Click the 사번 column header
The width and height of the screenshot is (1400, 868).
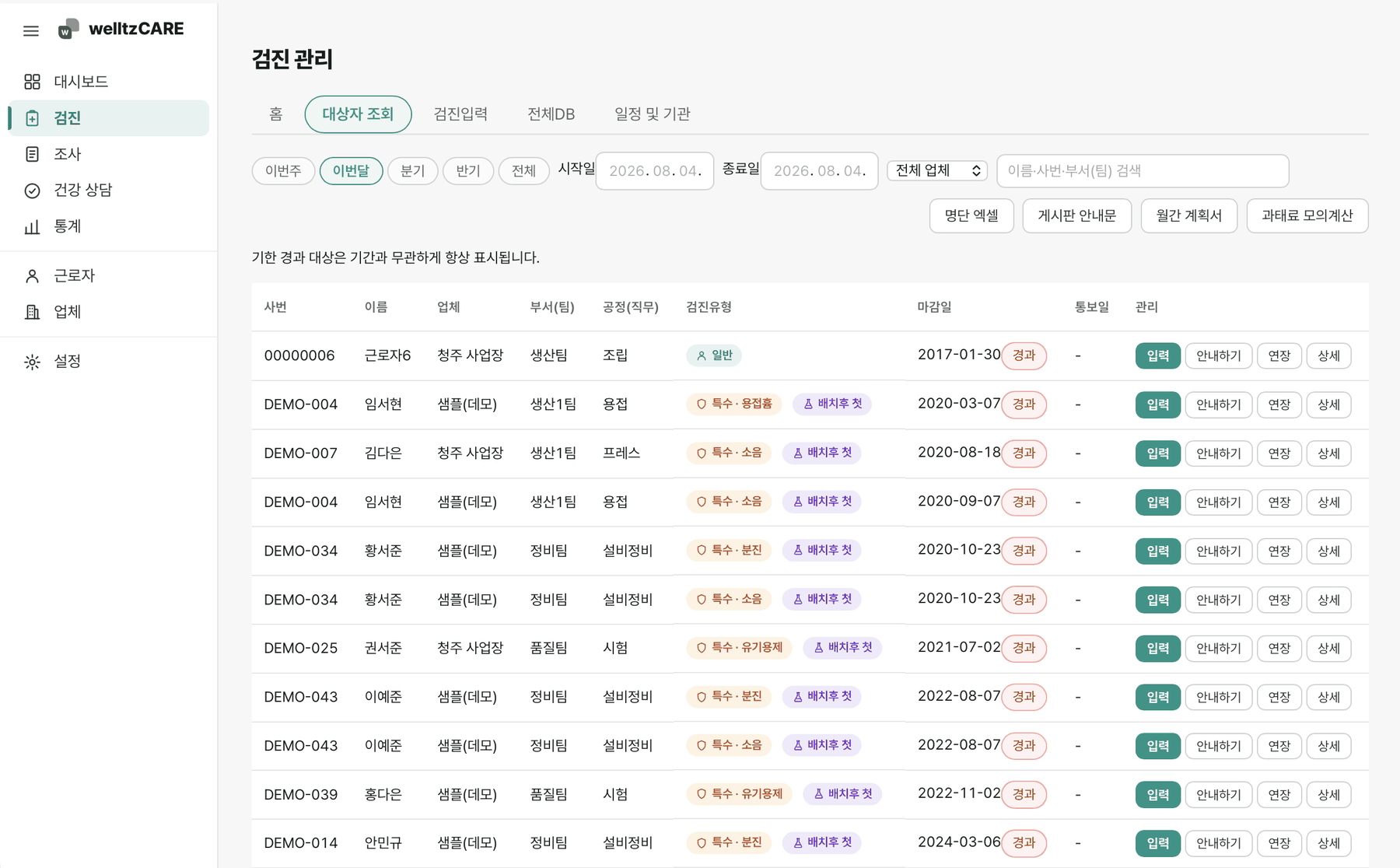[275, 307]
